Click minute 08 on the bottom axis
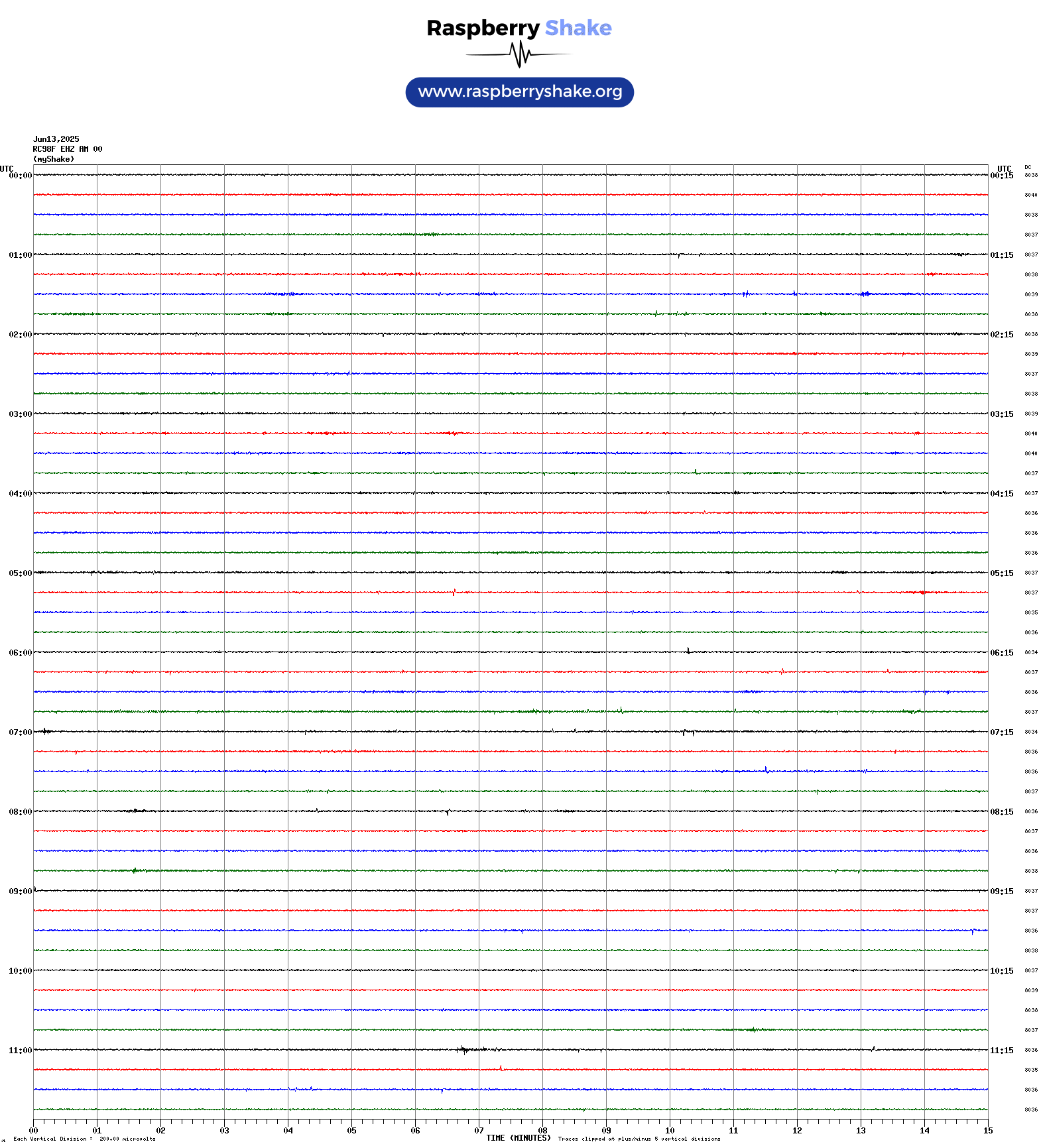The width and height of the screenshot is (1041, 1148). coord(542,1131)
